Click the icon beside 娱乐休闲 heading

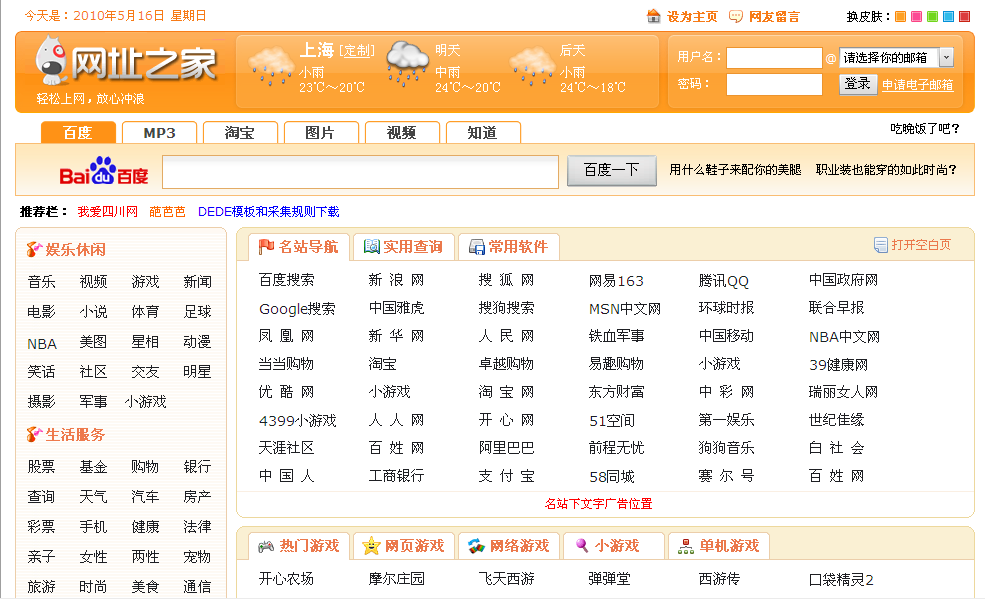(34, 249)
